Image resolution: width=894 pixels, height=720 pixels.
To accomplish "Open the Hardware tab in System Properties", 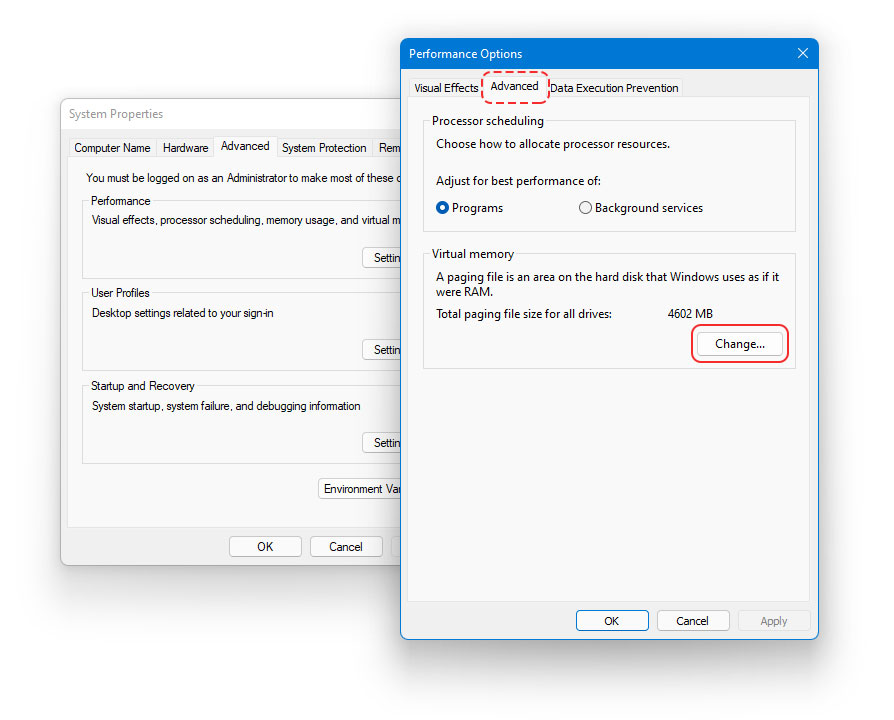I will [x=185, y=147].
